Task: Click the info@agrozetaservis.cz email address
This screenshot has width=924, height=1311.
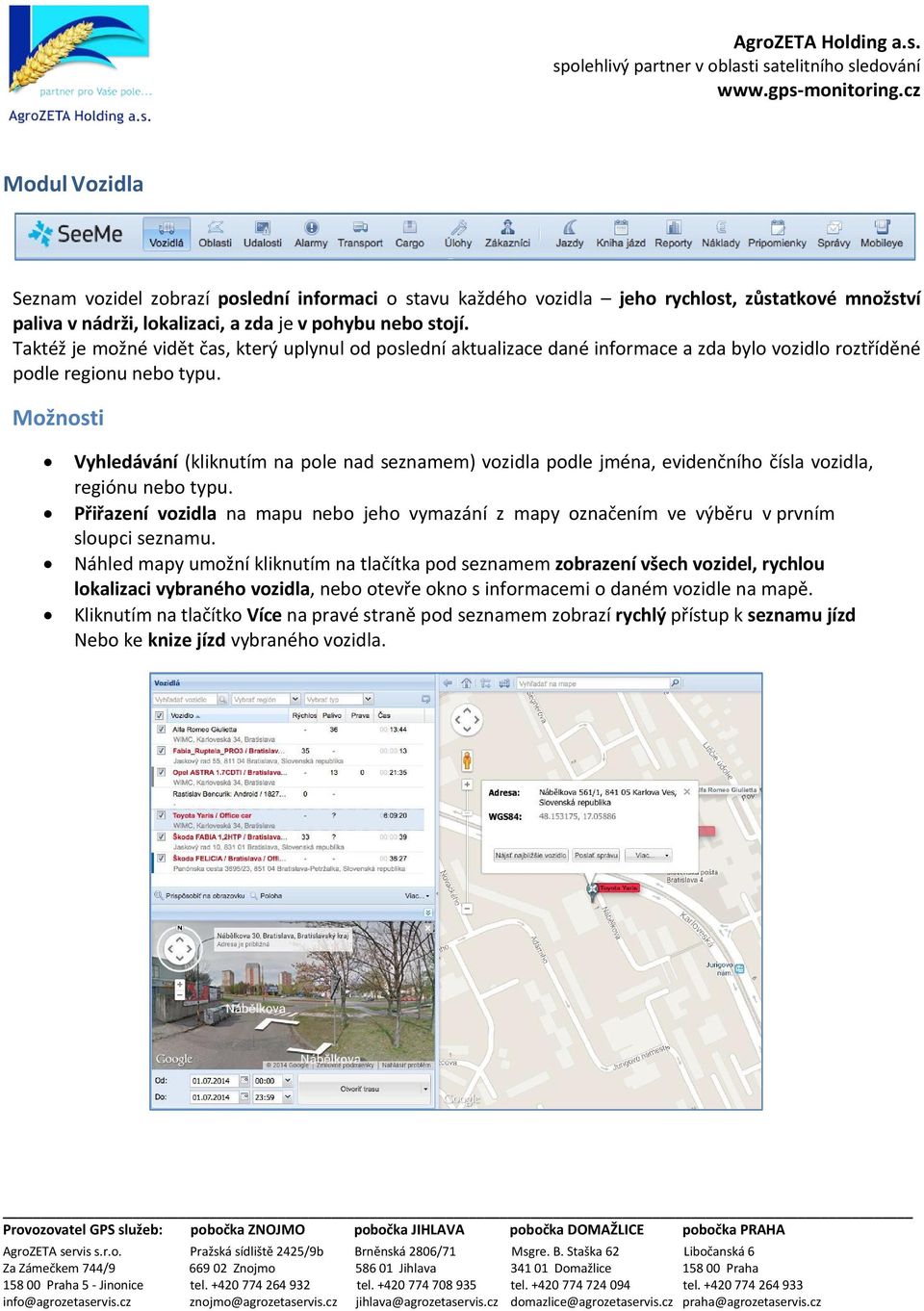Action: click(67, 1301)
